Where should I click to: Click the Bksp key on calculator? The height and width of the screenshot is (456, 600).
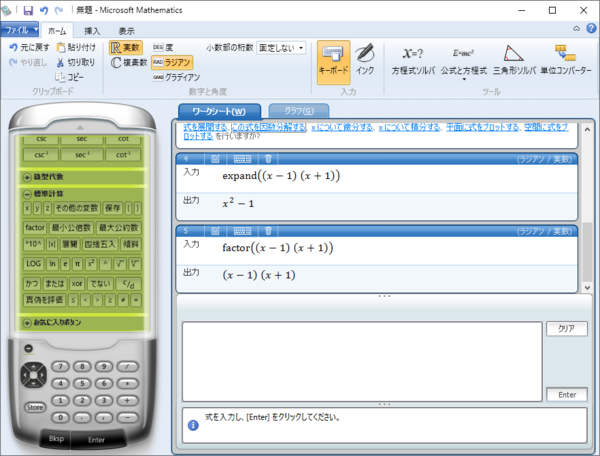[x=56, y=439]
